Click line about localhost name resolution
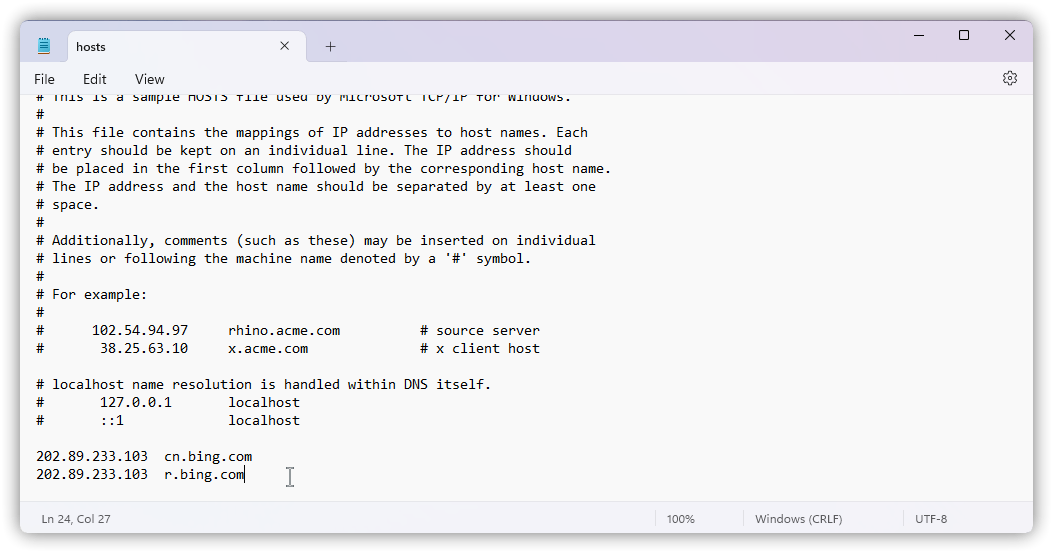1053x553 pixels. [263, 384]
